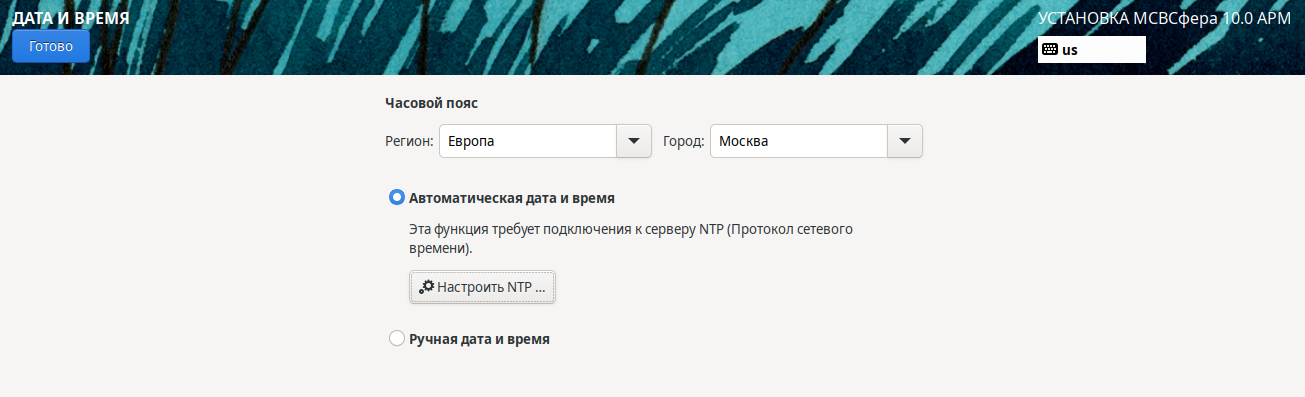
Task: Click the Европа region input field
Action: (527, 141)
